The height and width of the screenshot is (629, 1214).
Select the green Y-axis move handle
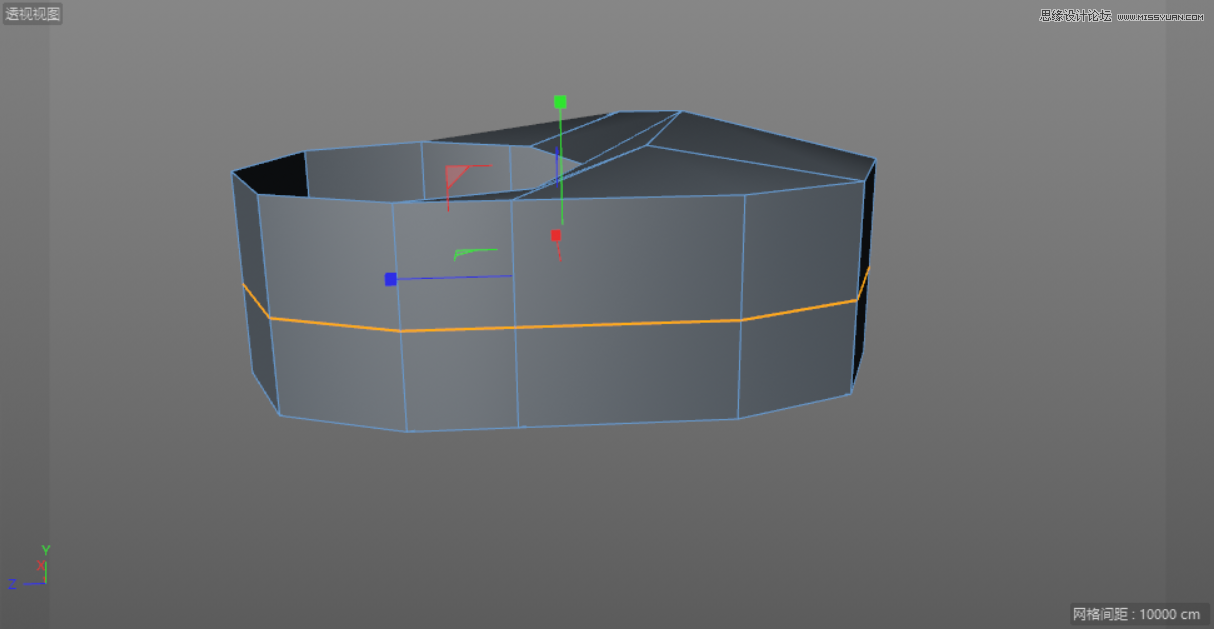tap(559, 100)
